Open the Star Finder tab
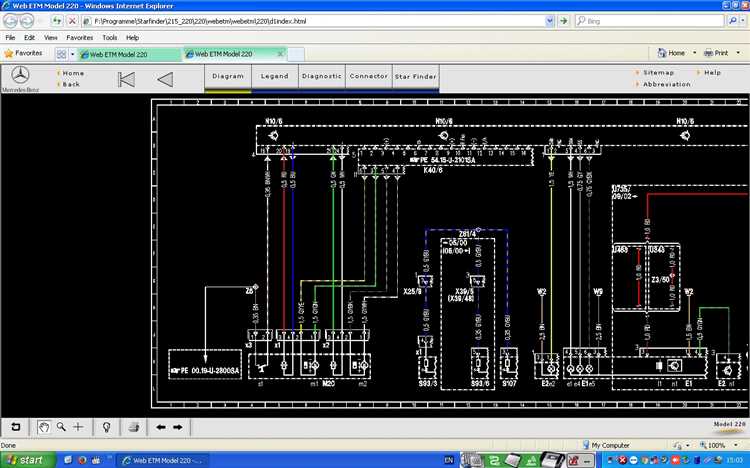750x468 pixels. 415,76
